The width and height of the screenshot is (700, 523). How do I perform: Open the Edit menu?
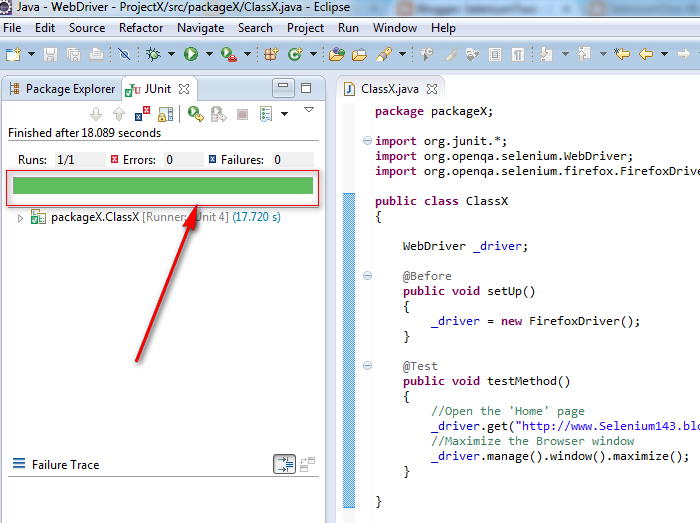(x=45, y=28)
